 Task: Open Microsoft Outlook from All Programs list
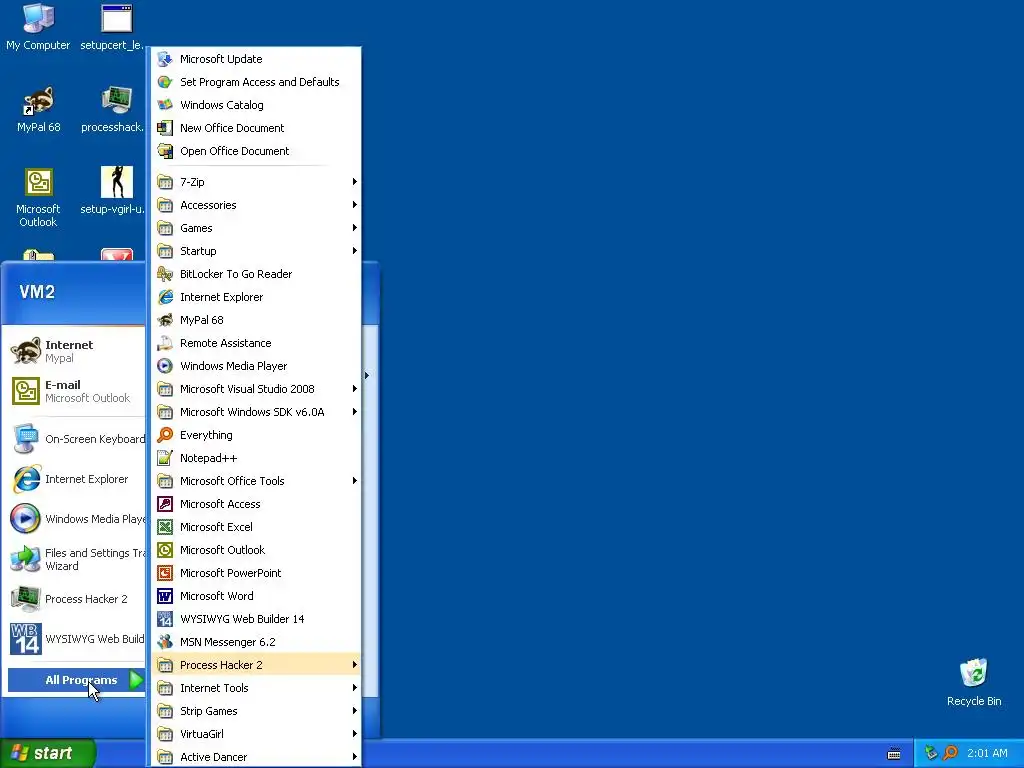tap(255, 550)
